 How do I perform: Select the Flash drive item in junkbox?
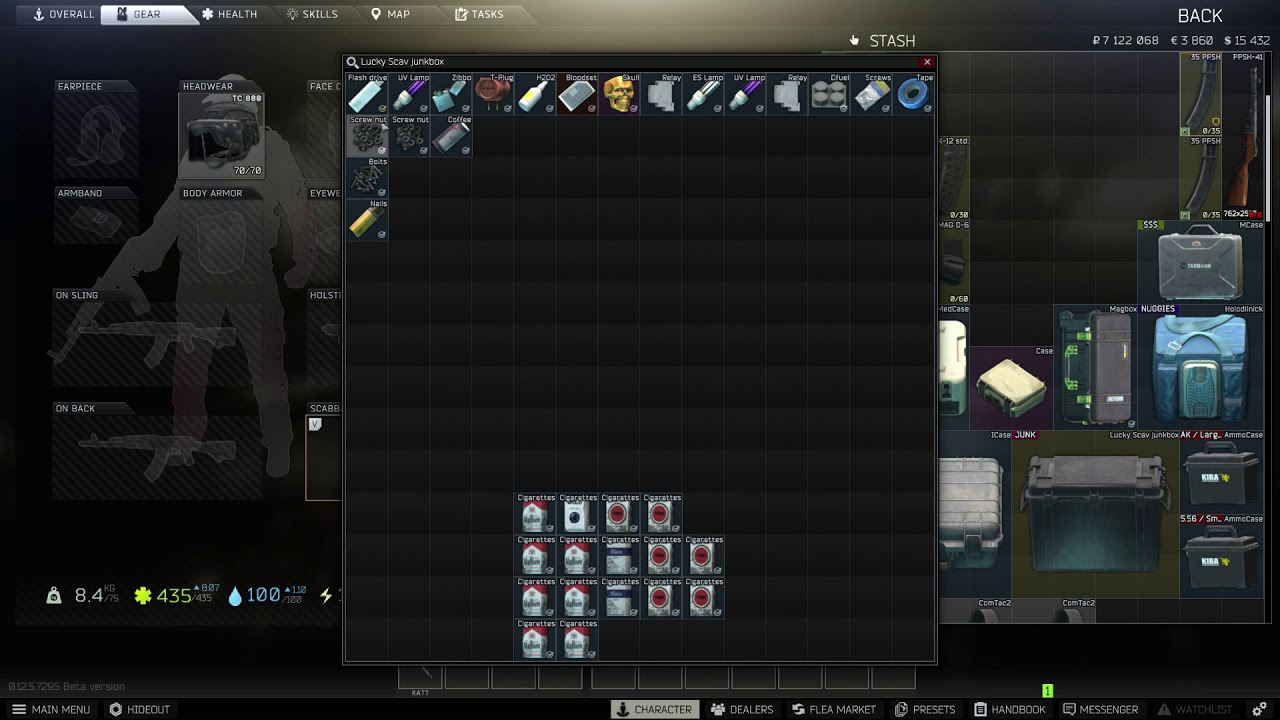click(367, 93)
